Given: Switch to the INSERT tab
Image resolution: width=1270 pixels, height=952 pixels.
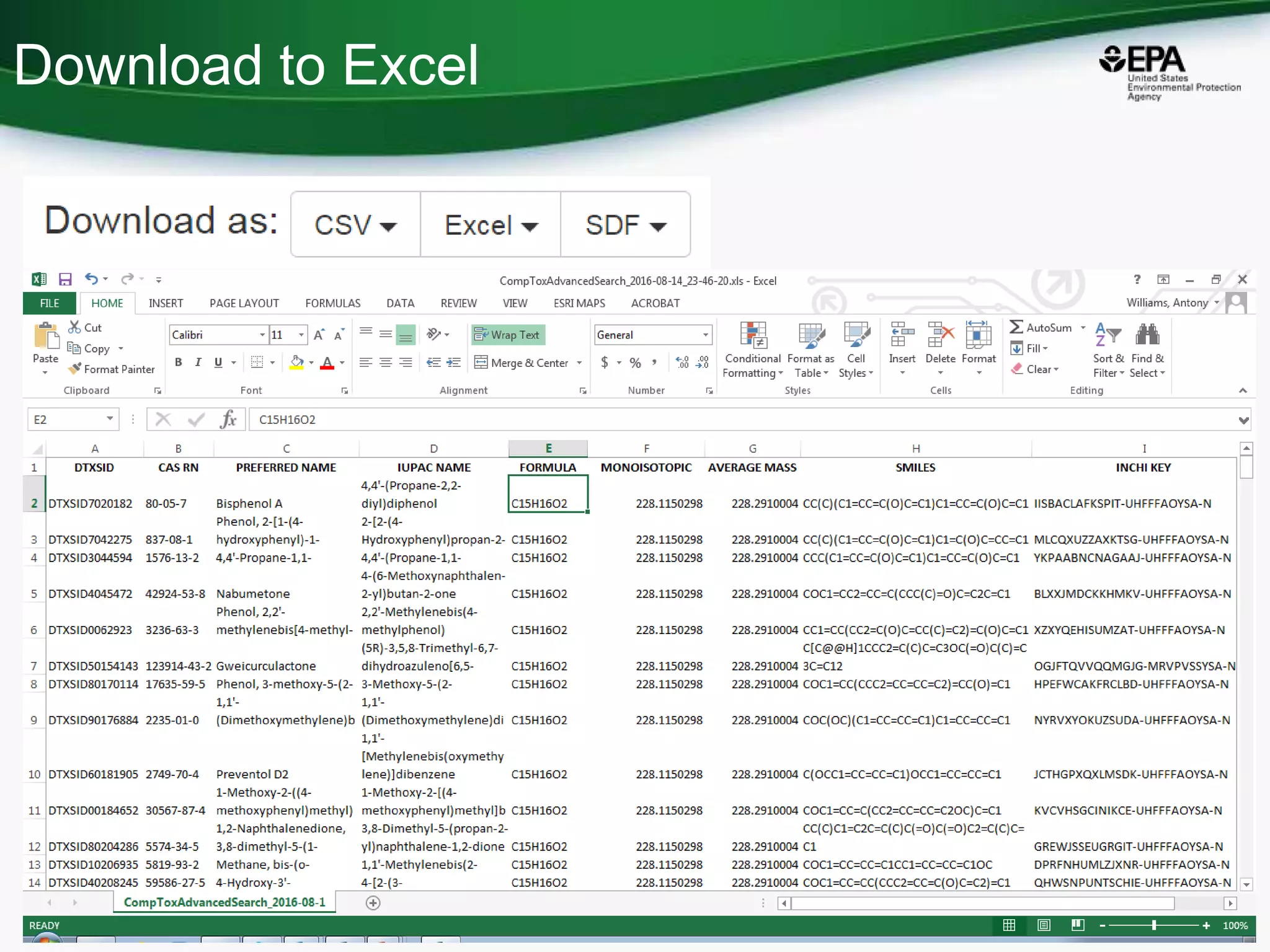Looking at the screenshot, I should coord(166,303).
